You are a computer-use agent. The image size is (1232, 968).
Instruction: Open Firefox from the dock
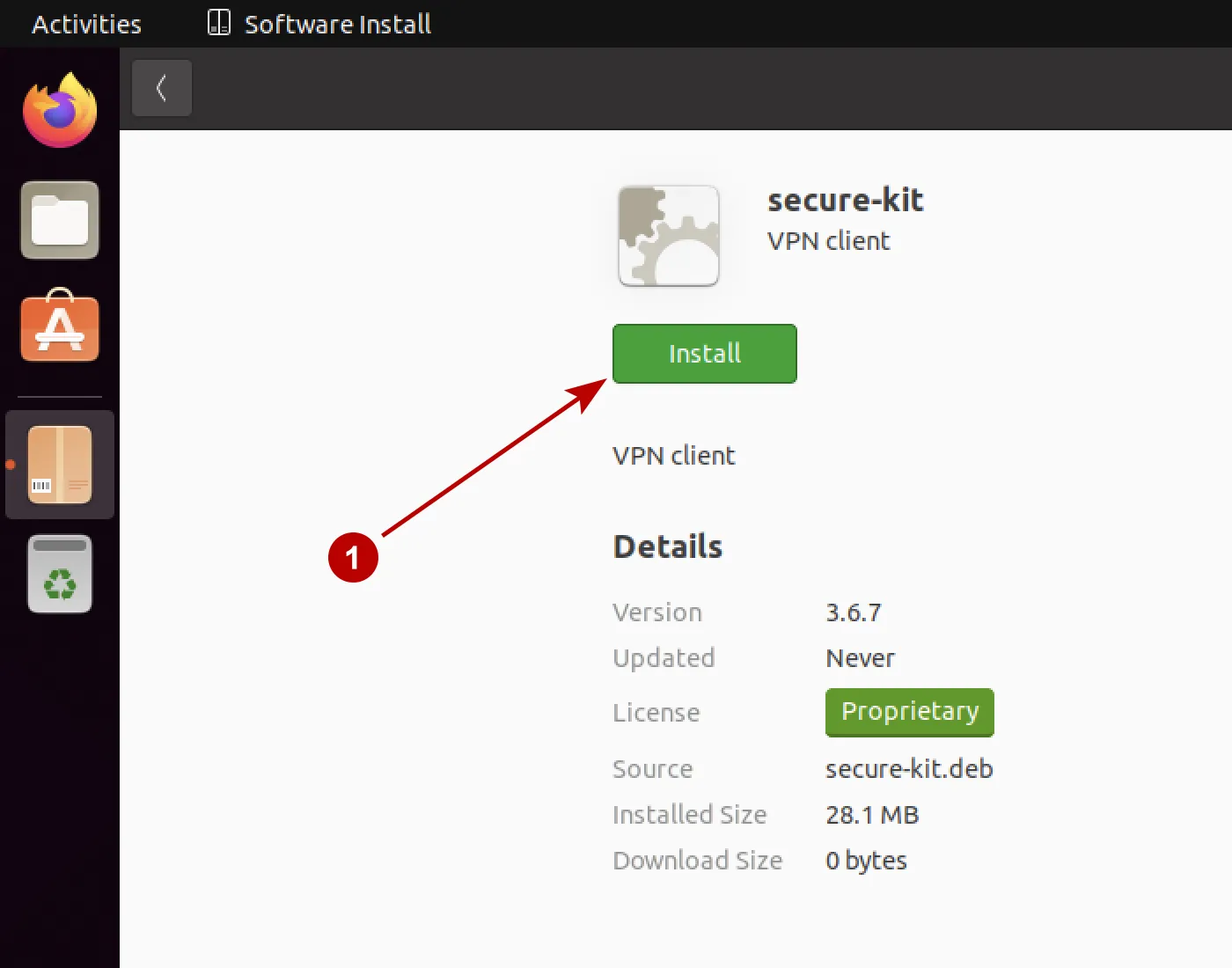(59, 109)
